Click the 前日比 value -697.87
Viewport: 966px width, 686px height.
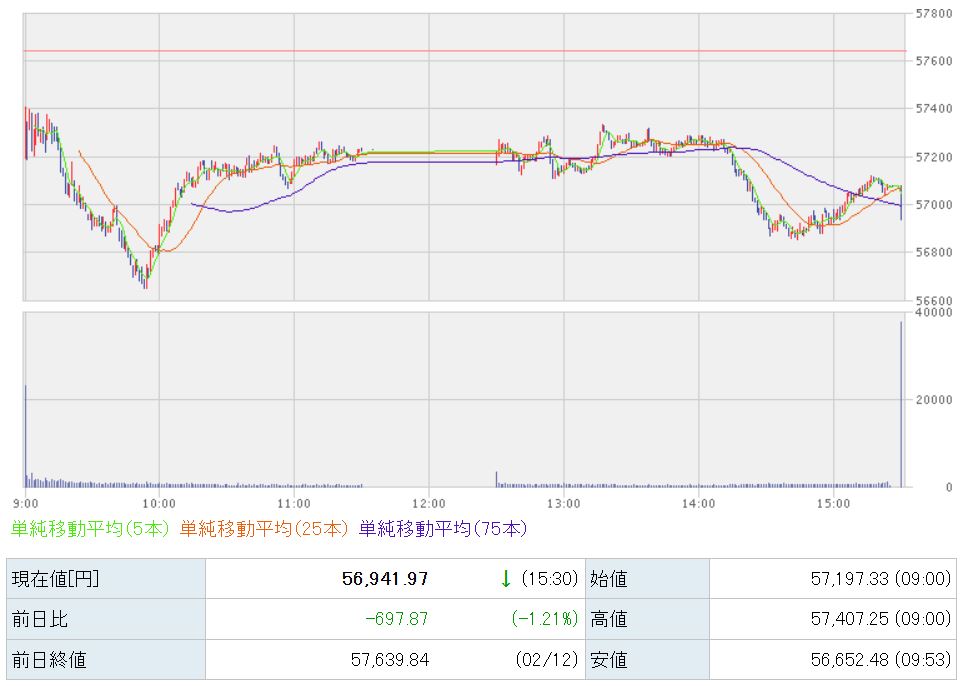(397, 619)
